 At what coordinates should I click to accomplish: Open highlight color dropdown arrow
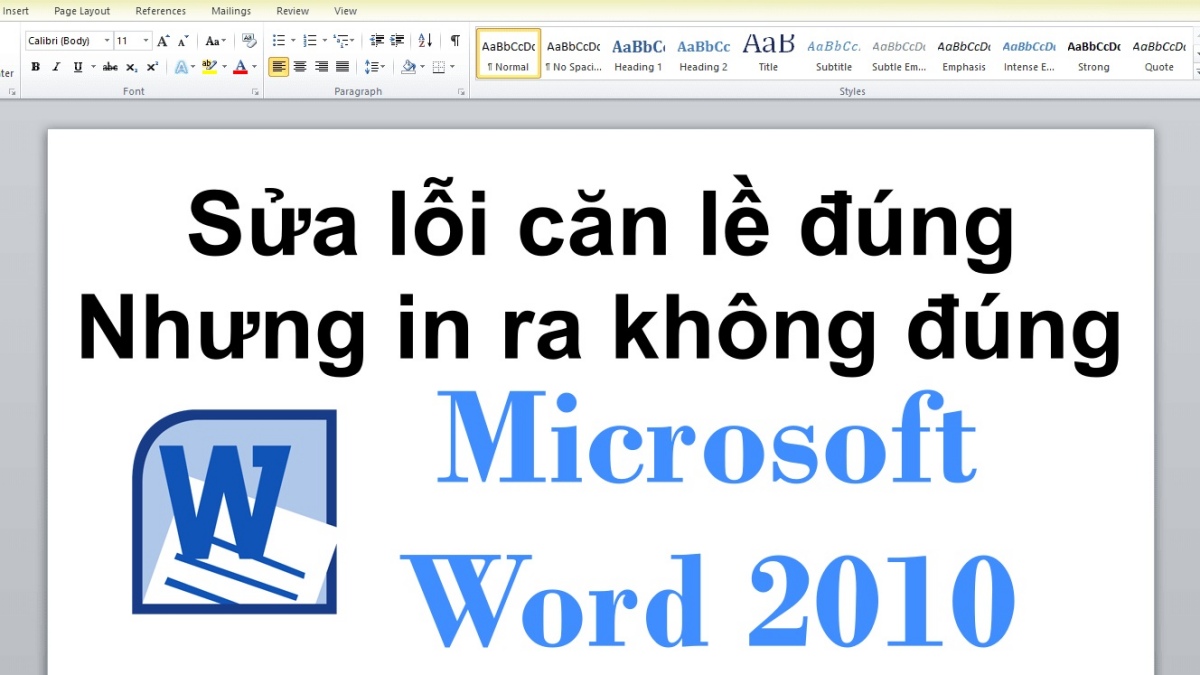pyautogui.click(x=224, y=67)
